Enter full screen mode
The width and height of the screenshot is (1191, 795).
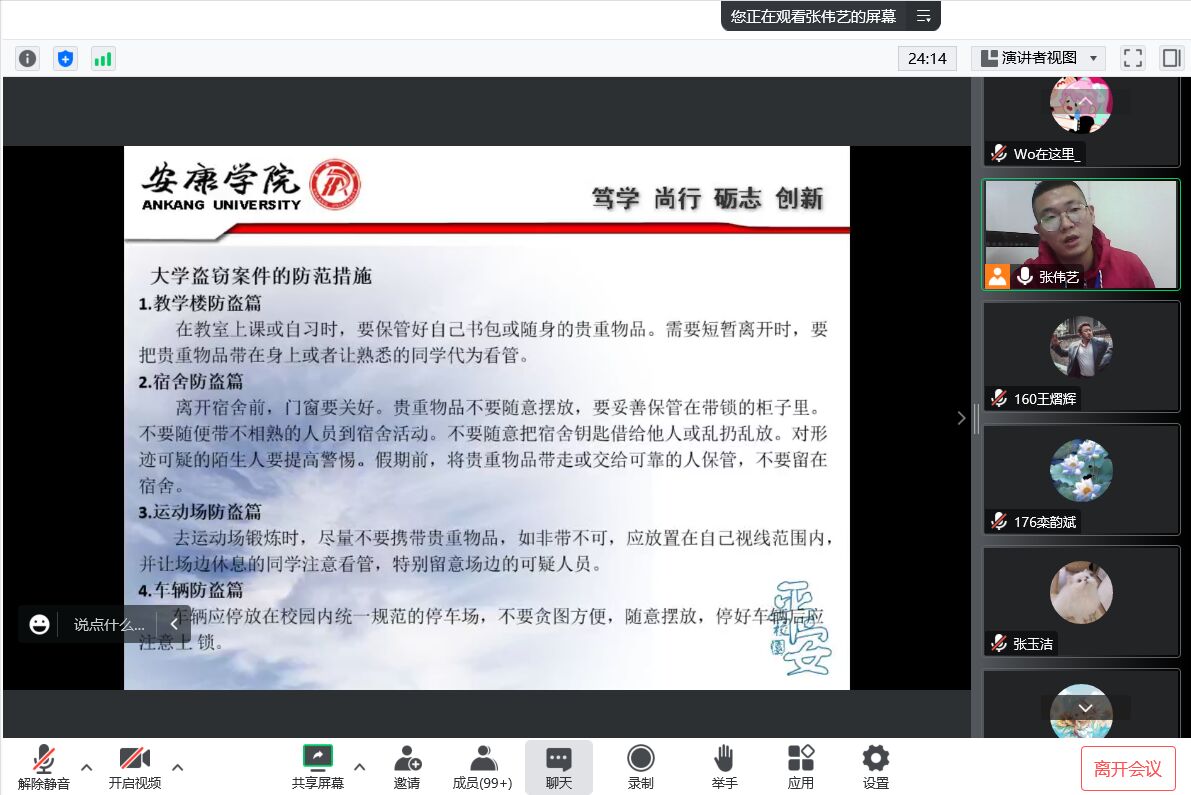point(1132,58)
